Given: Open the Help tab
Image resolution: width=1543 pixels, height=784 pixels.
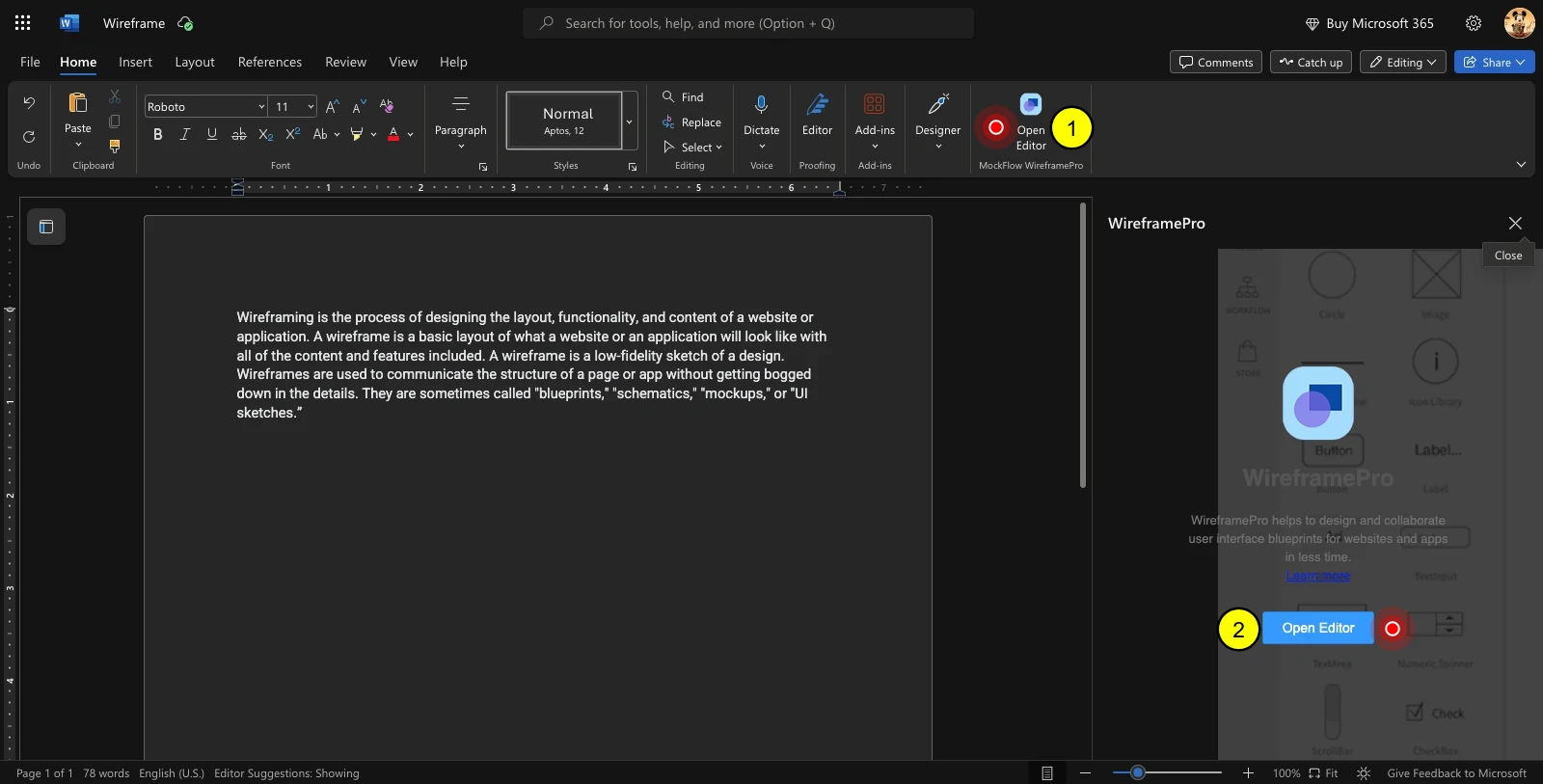Looking at the screenshot, I should [453, 62].
